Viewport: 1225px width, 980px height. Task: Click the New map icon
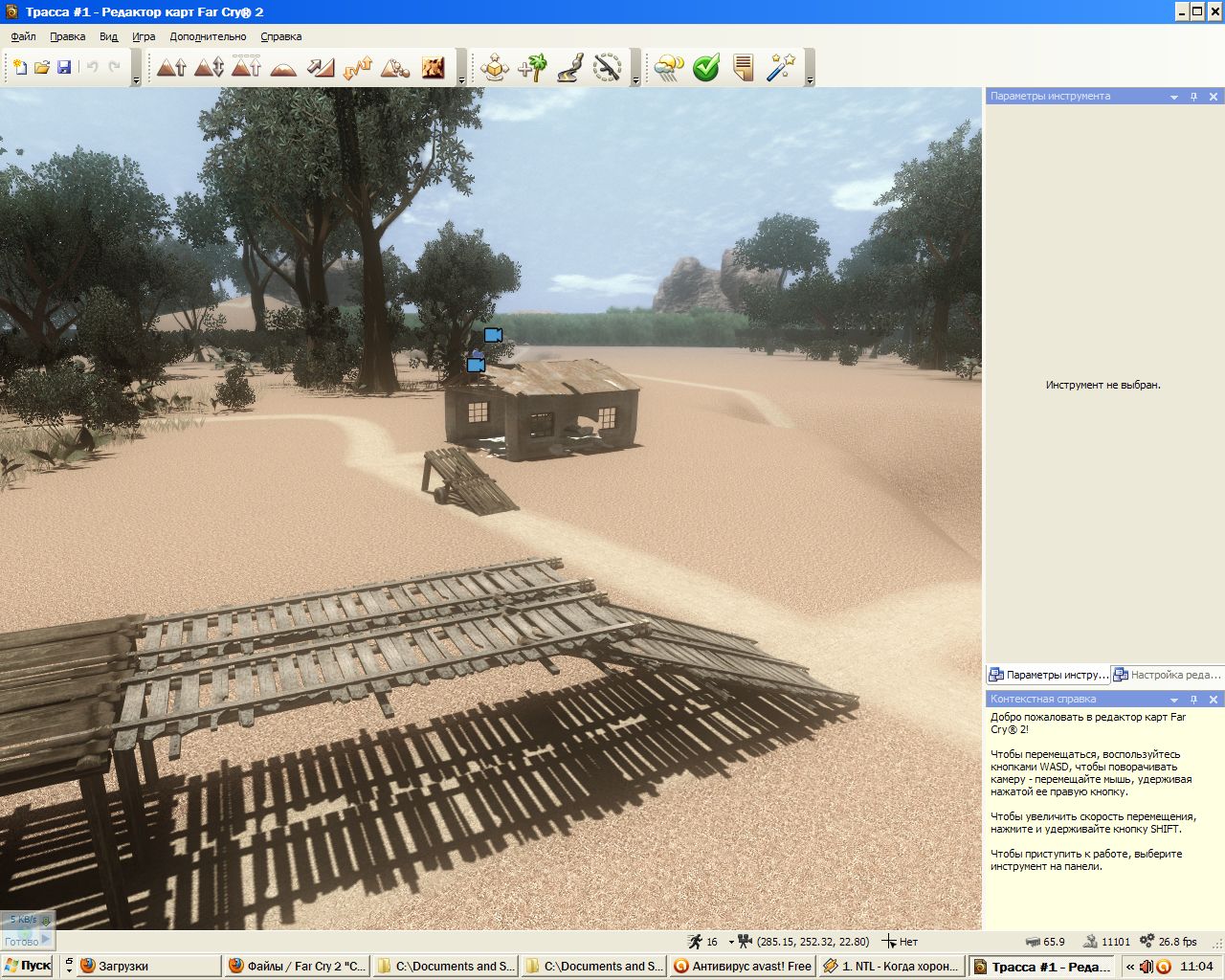19,67
